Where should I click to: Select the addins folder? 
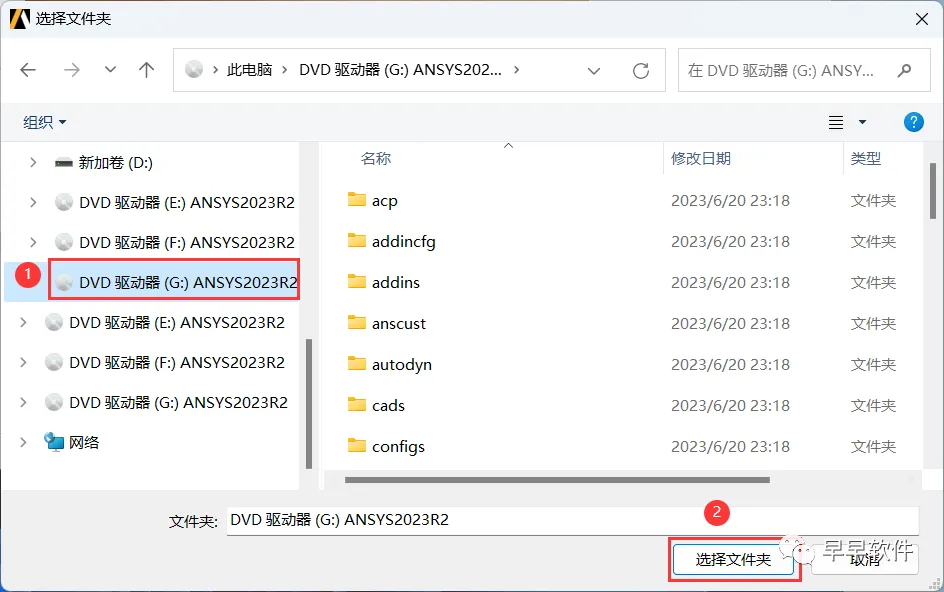396,282
